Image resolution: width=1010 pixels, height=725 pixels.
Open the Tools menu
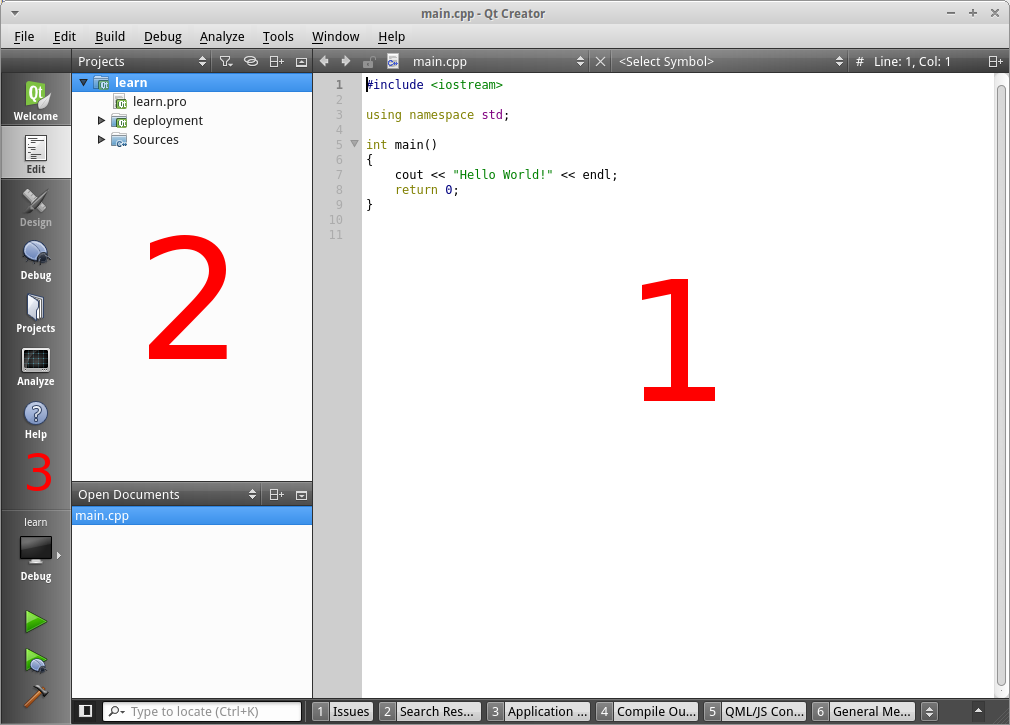(278, 36)
